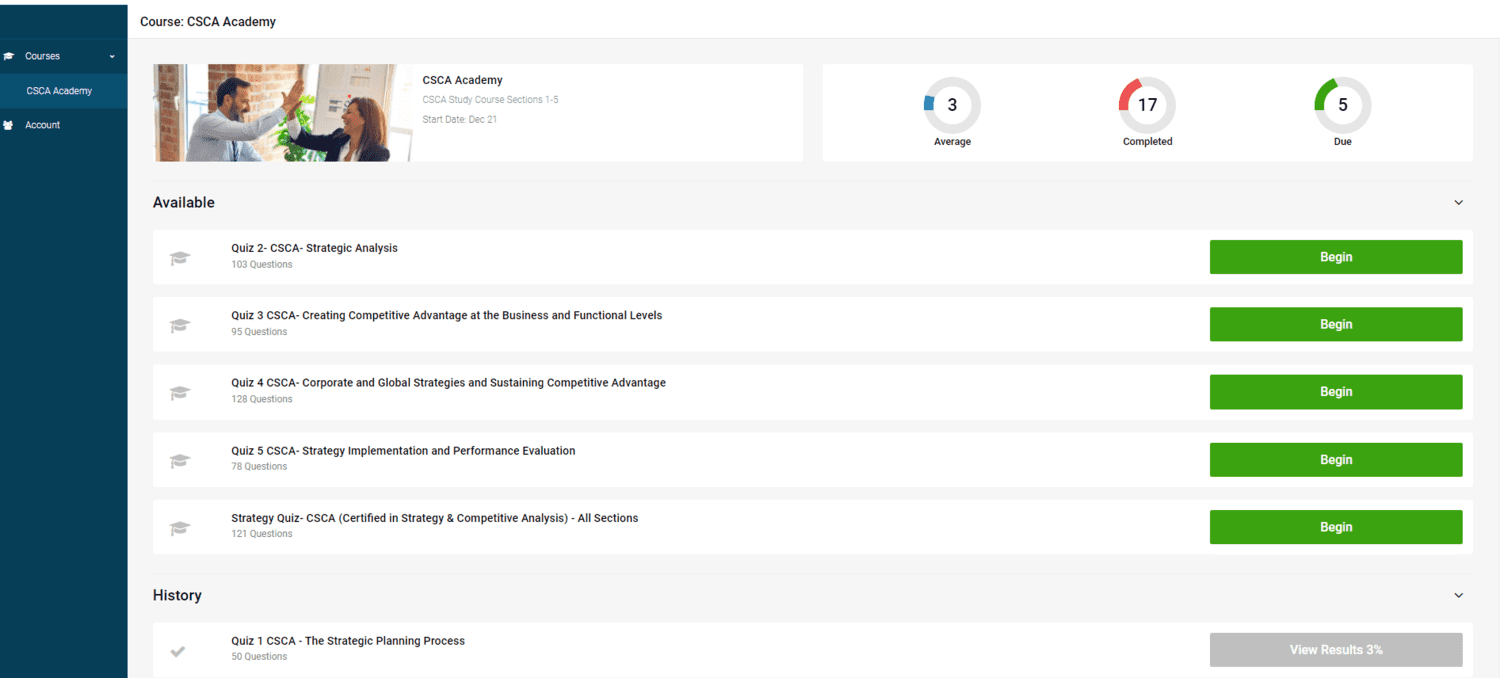Screen dimensions: 1500x678
Task: Click the Quiz 2- CSCA- Strategic Analysis title
Action: click(x=314, y=248)
